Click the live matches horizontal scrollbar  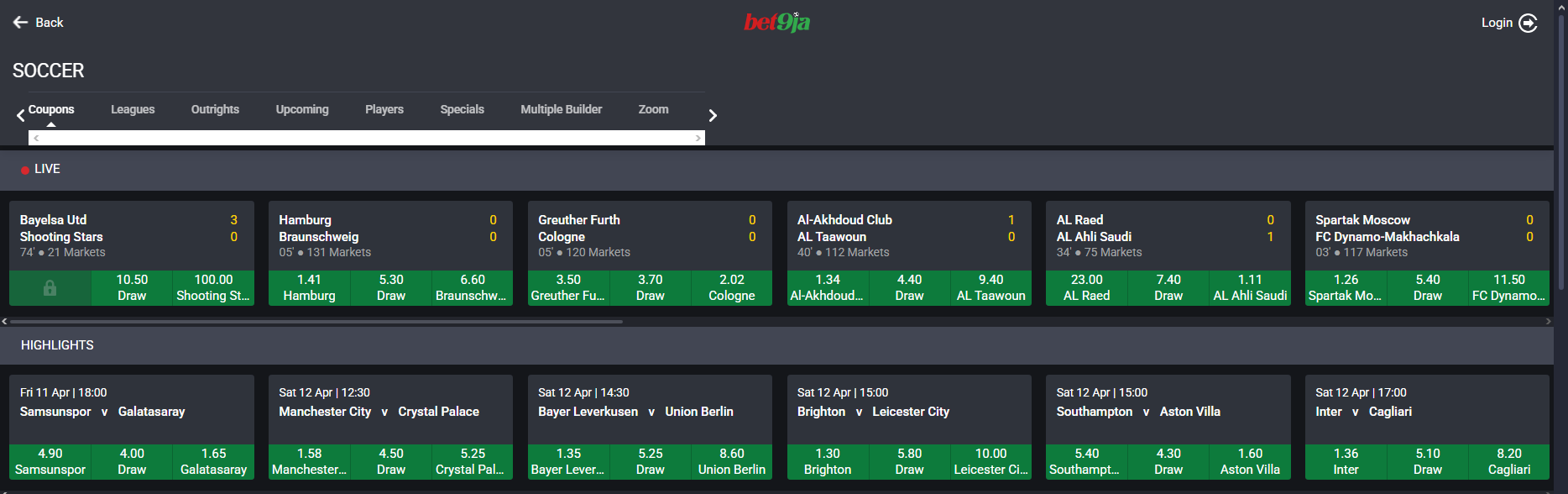coord(316,321)
